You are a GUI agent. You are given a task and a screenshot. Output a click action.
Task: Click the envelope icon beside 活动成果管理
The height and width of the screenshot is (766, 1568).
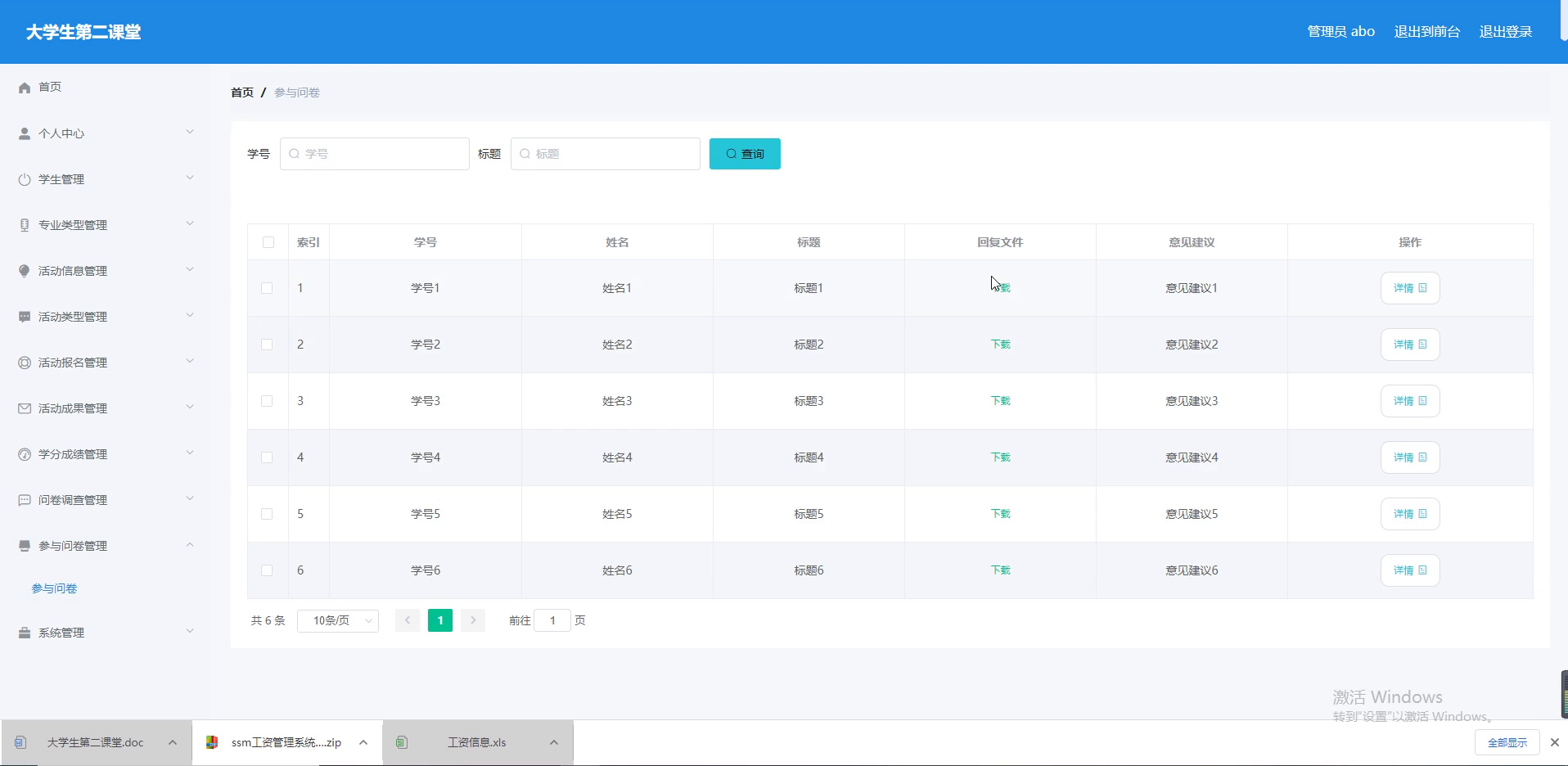[25, 408]
